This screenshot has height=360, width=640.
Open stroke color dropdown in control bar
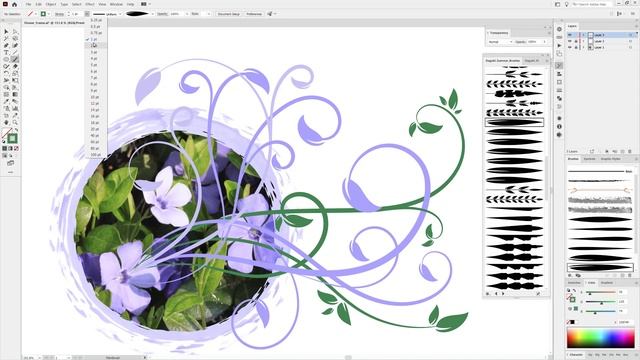tap(49, 14)
